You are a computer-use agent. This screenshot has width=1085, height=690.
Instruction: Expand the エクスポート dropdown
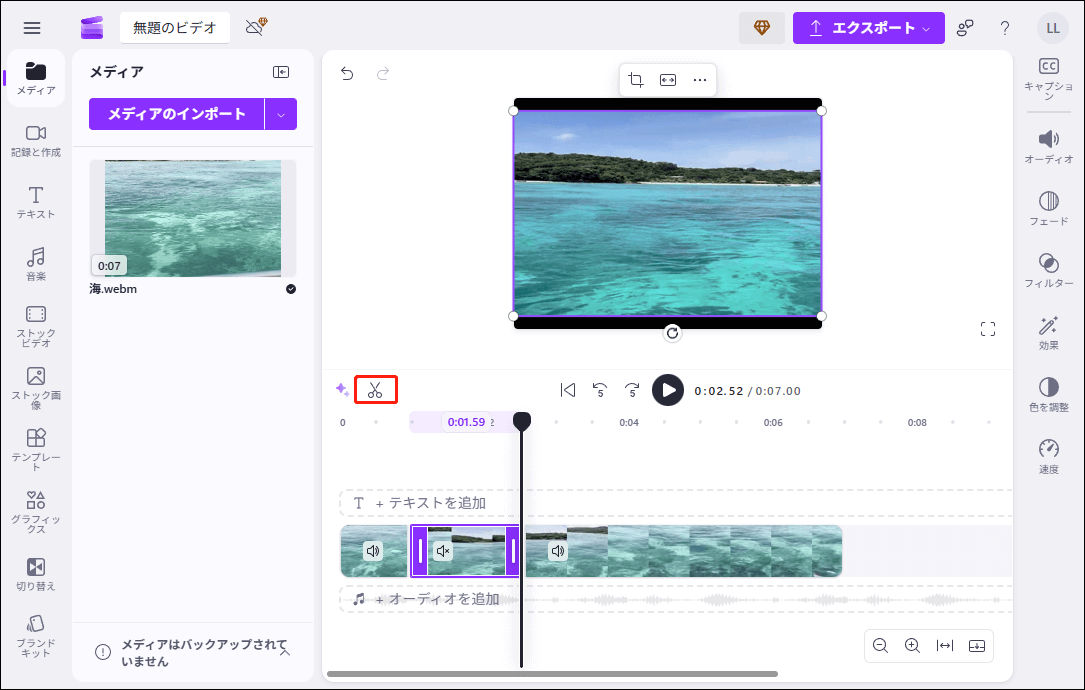click(x=928, y=28)
